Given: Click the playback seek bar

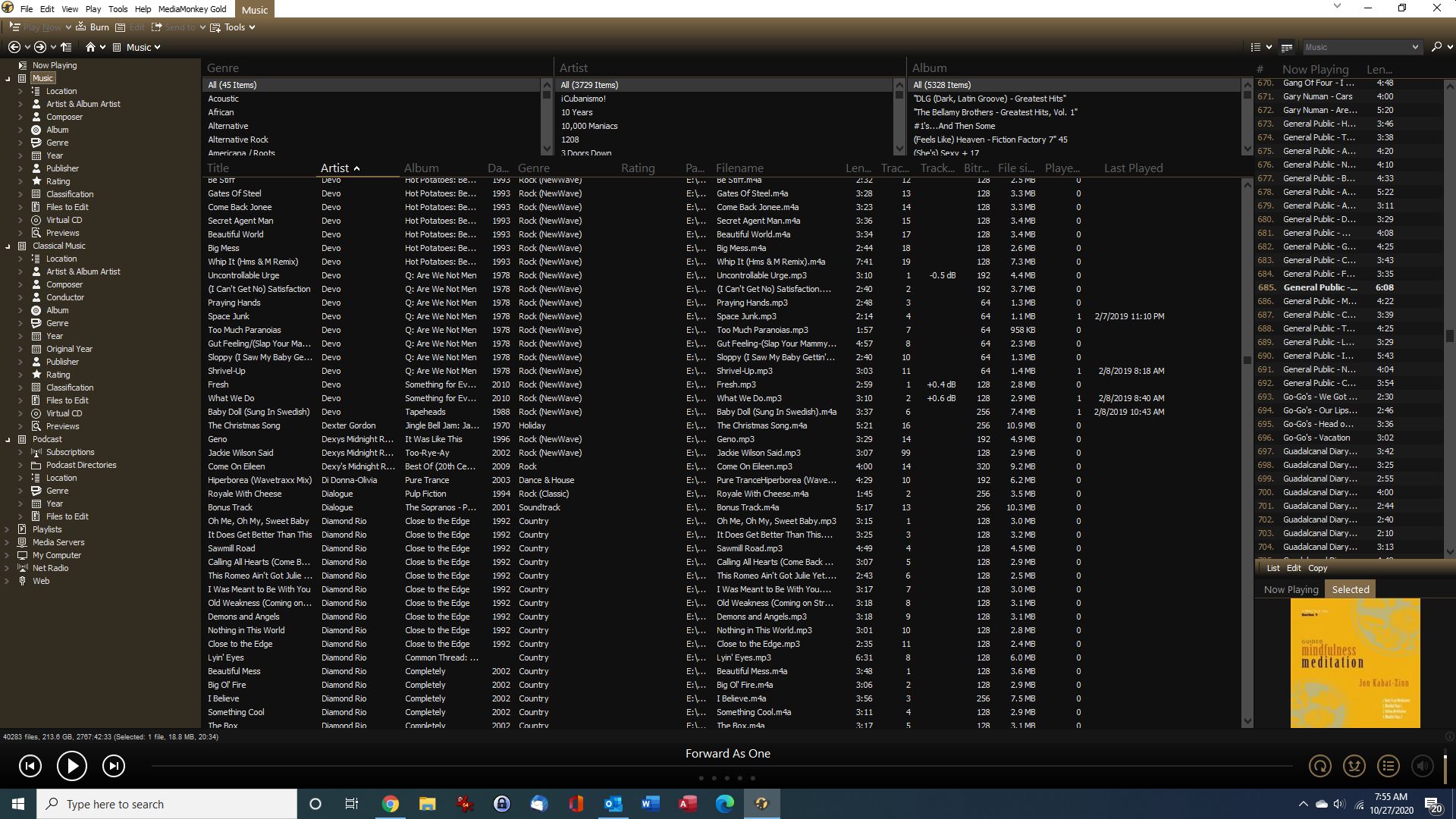Looking at the screenshot, I should [720, 767].
